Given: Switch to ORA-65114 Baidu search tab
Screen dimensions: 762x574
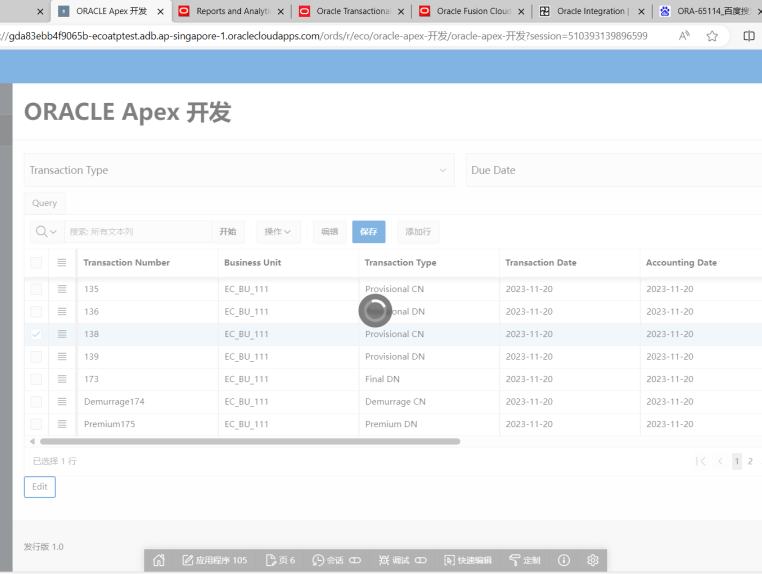Looking at the screenshot, I should coord(710,11).
